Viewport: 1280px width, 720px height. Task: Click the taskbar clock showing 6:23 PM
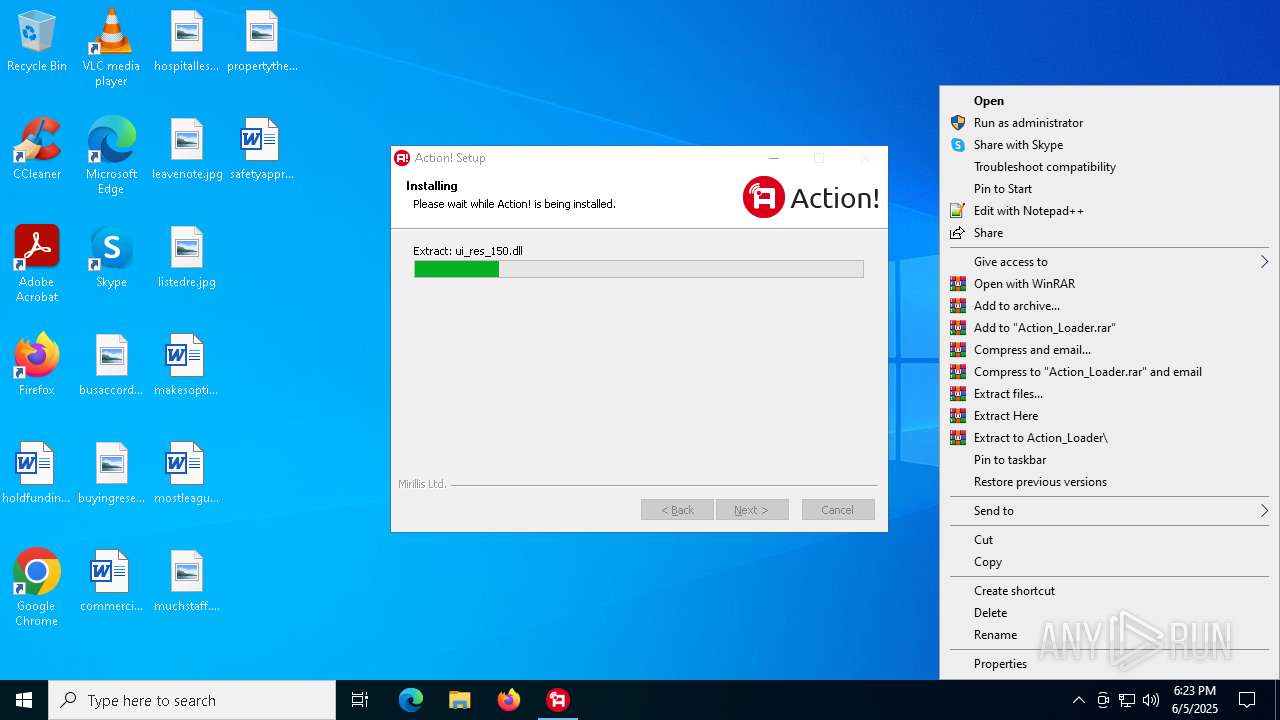pos(1195,700)
